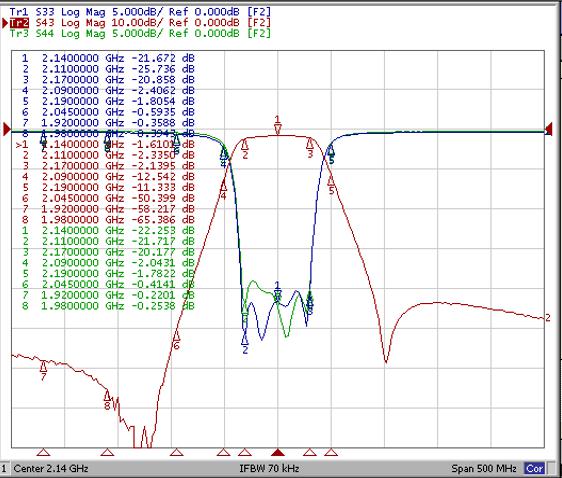
Task: Select the Tr1 S33 trace label
Action: 140,11
